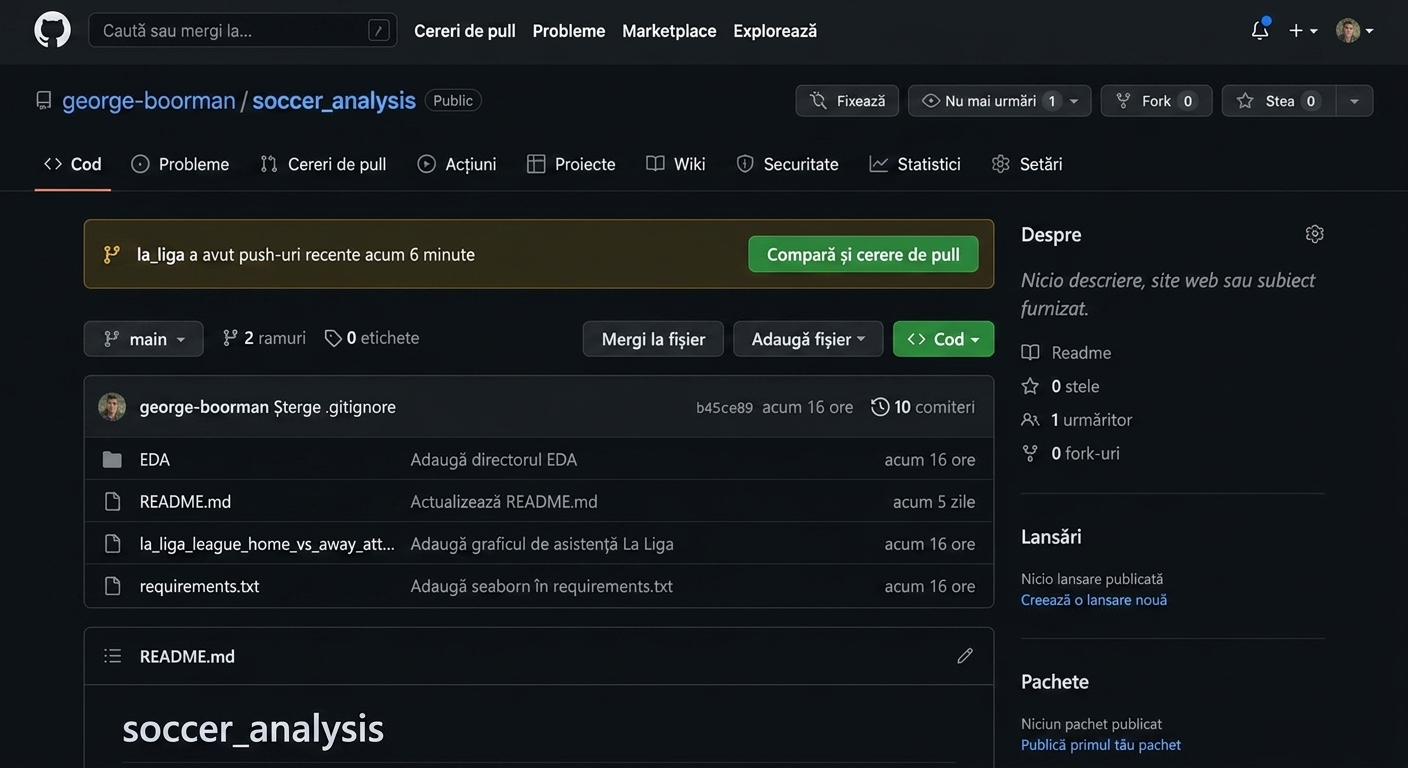Open the README outline list icon
This screenshot has width=1408, height=768.
[113, 656]
